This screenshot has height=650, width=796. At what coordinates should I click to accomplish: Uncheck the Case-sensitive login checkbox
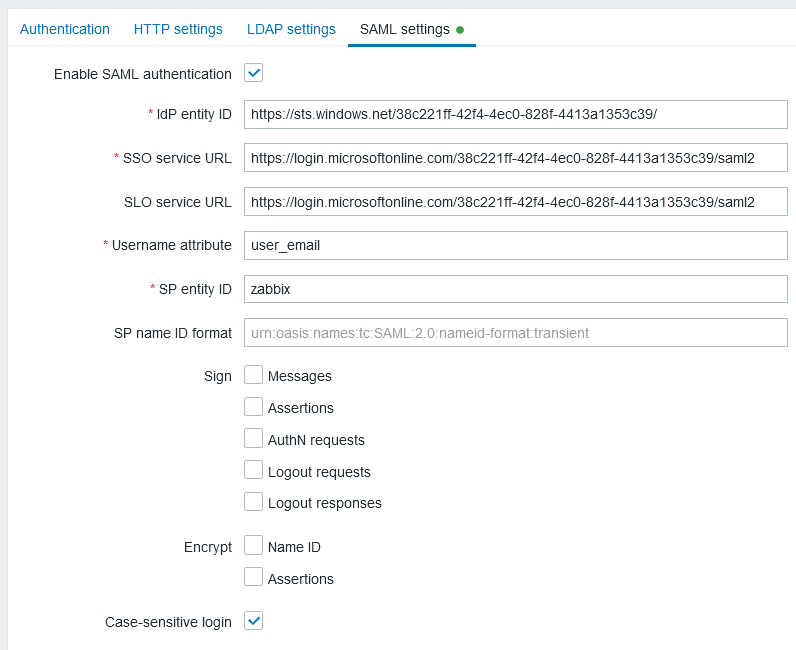click(x=254, y=621)
